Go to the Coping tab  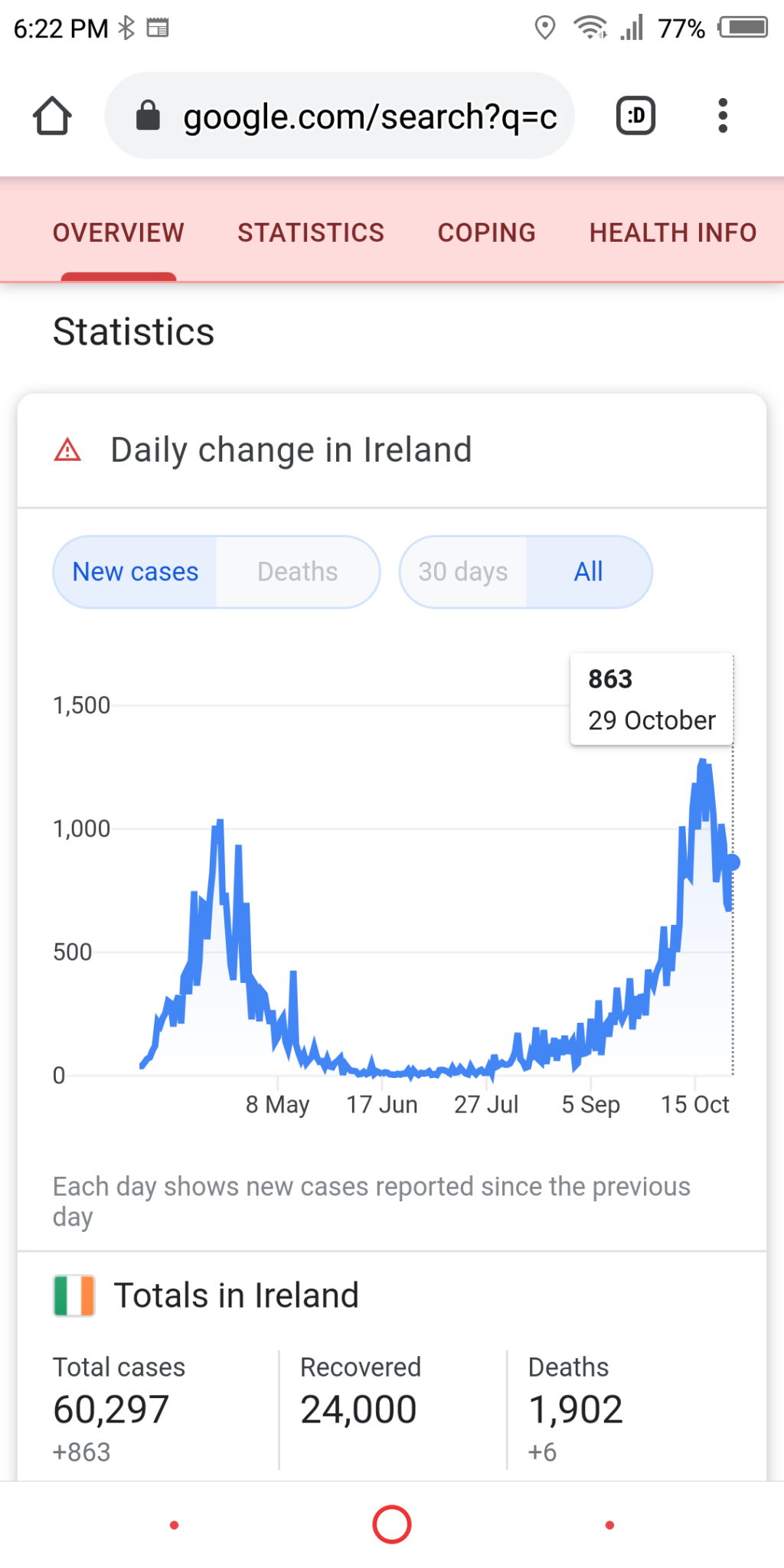coord(486,233)
